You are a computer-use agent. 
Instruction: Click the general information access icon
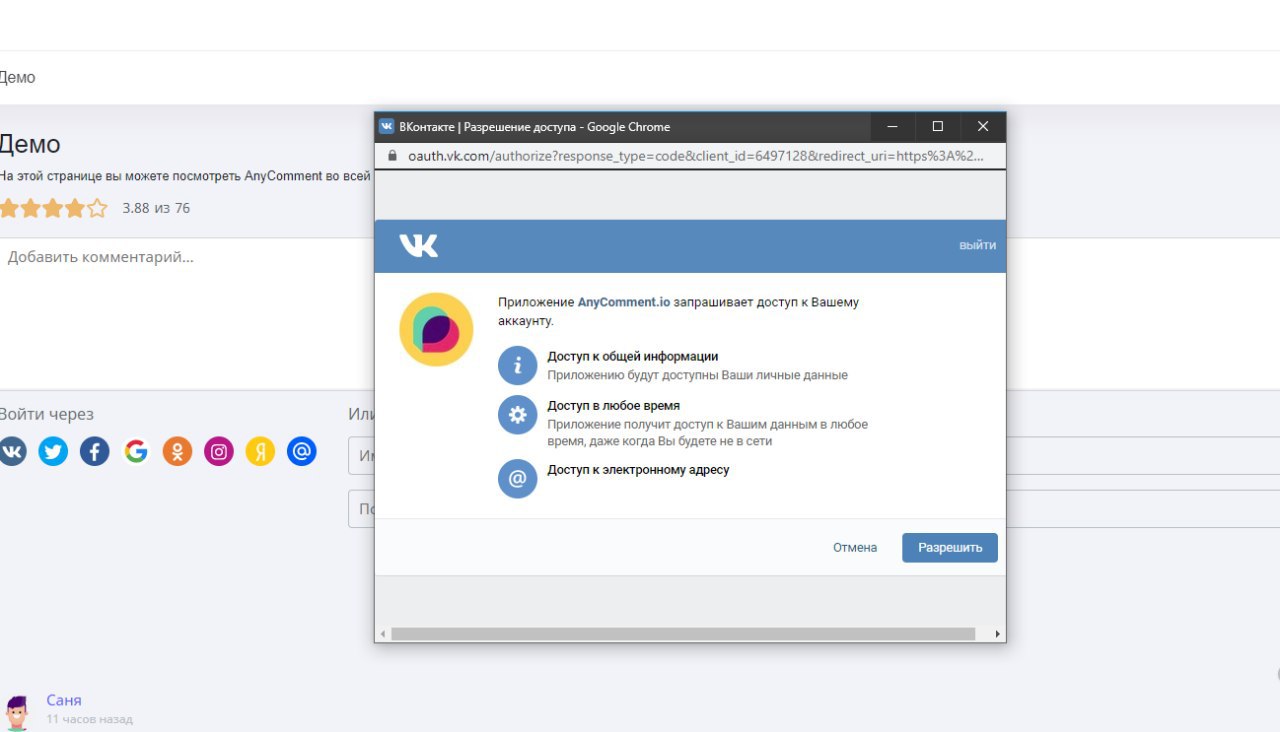517,365
